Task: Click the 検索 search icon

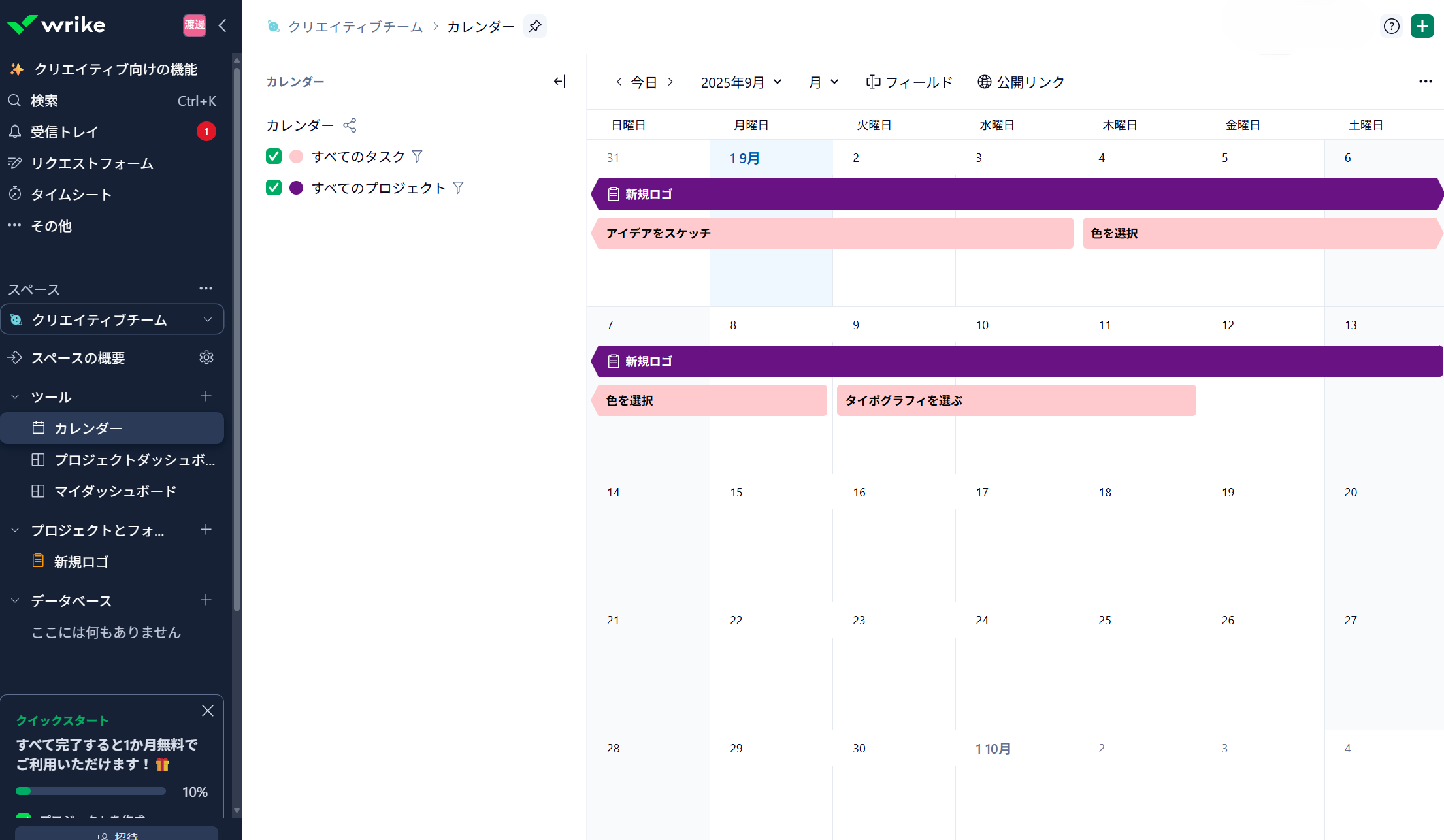Action: coord(14,100)
